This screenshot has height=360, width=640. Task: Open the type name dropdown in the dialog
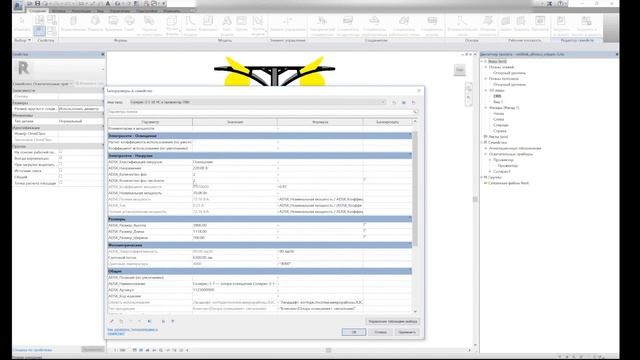[383, 102]
